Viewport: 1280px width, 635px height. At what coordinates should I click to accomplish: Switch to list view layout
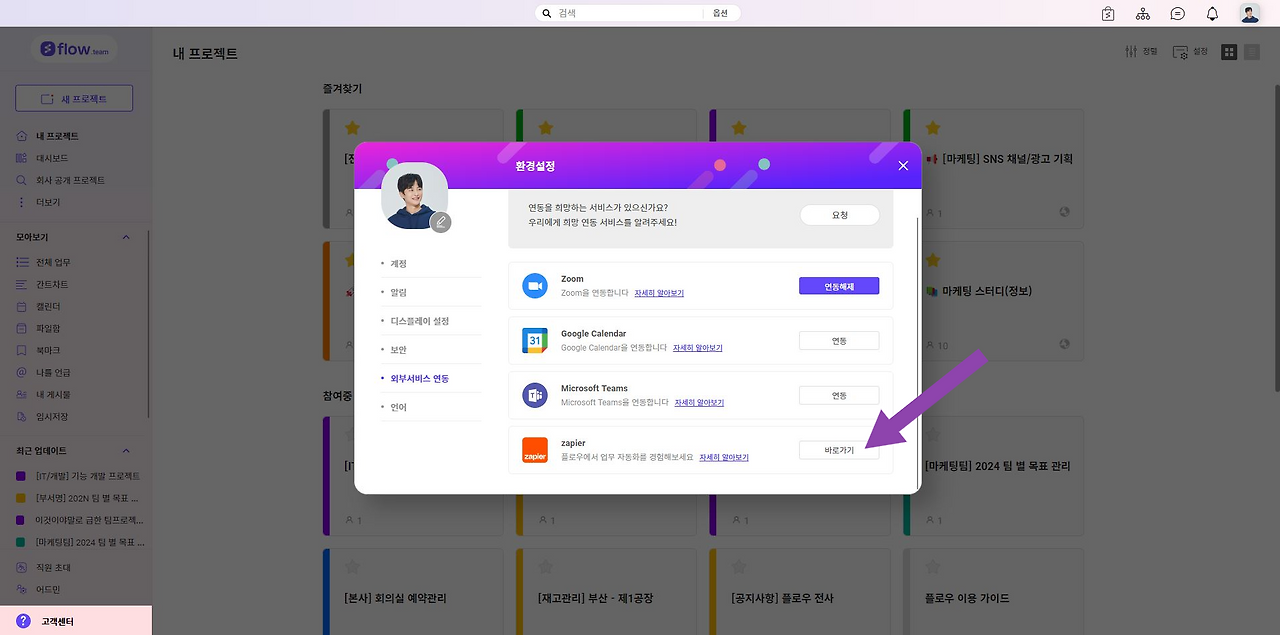(x=1253, y=51)
